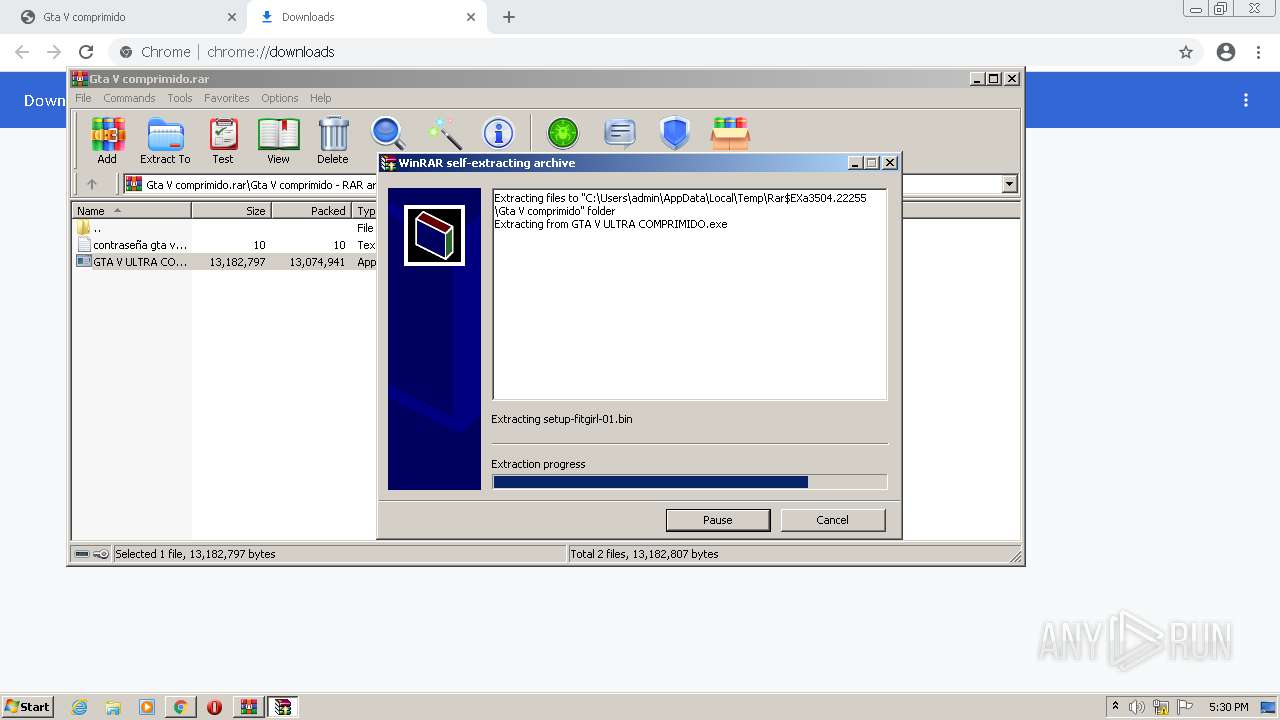The image size is (1280, 720).
Task: Close the Gta V comprimido tab
Action: (x=232, y=17)
